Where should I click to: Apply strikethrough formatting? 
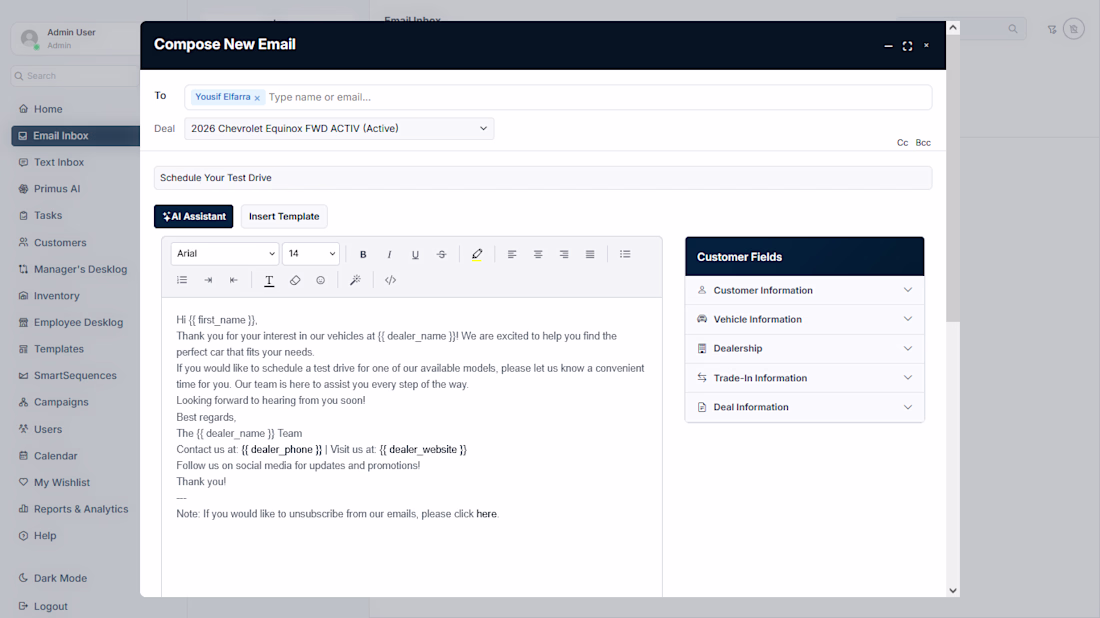tap(441, 254)
